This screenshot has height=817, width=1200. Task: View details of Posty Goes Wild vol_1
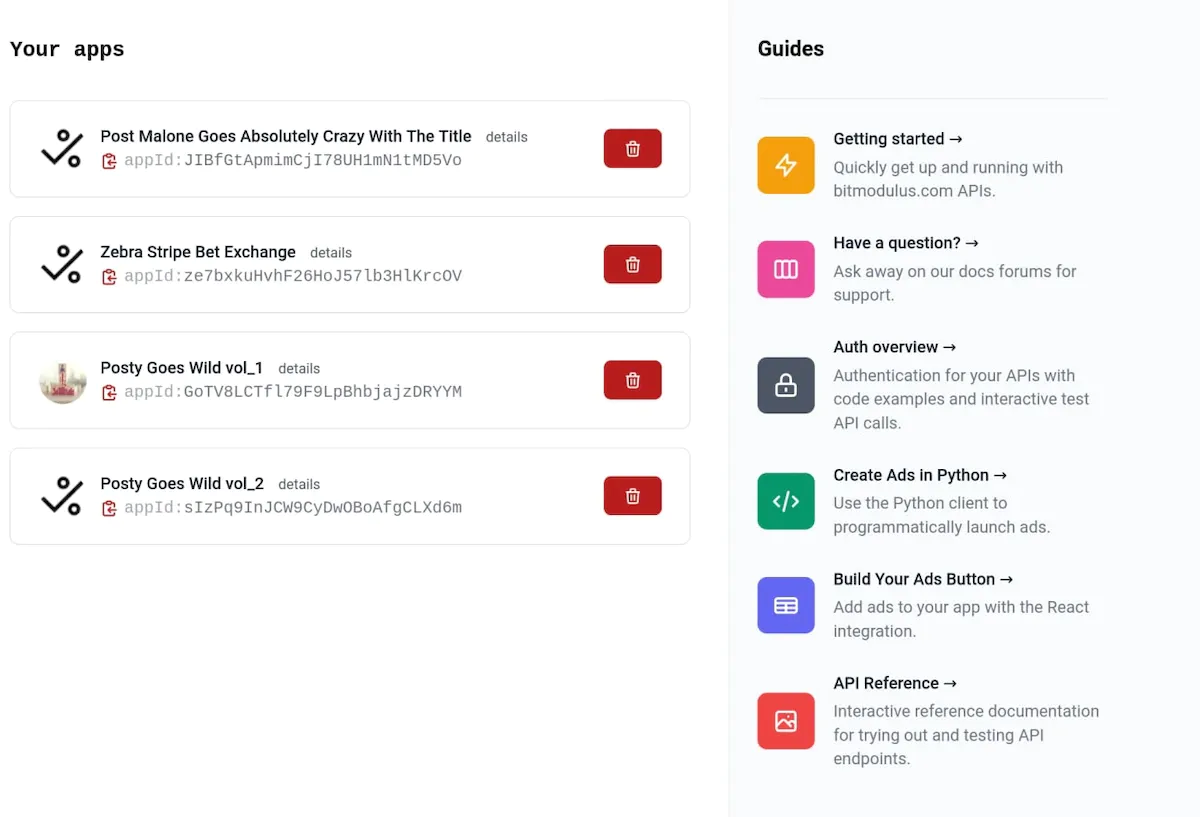point(299,368)
